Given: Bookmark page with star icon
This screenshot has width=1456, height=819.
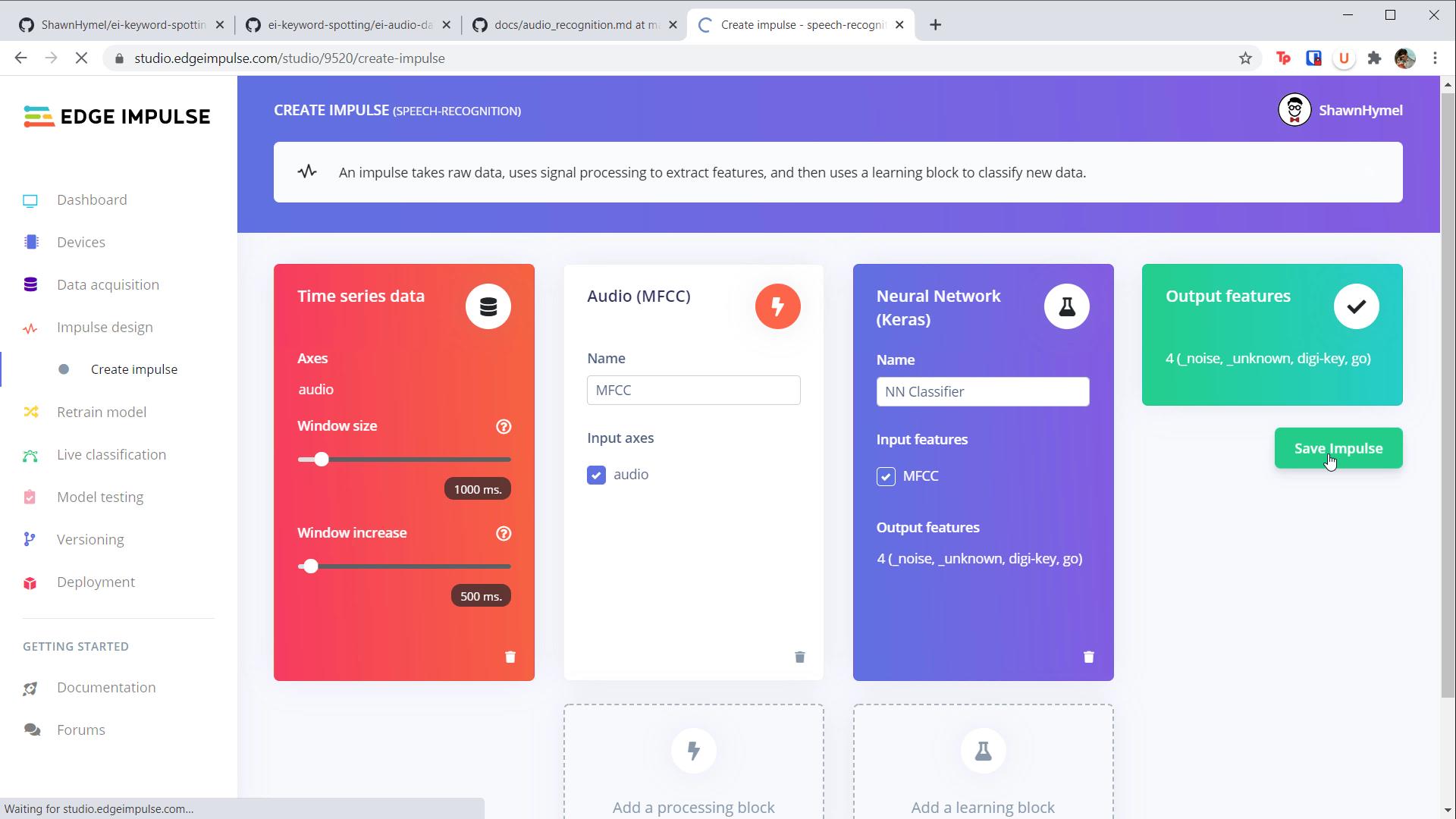Looking at the screenshot, I should [x=1245, y=58].
